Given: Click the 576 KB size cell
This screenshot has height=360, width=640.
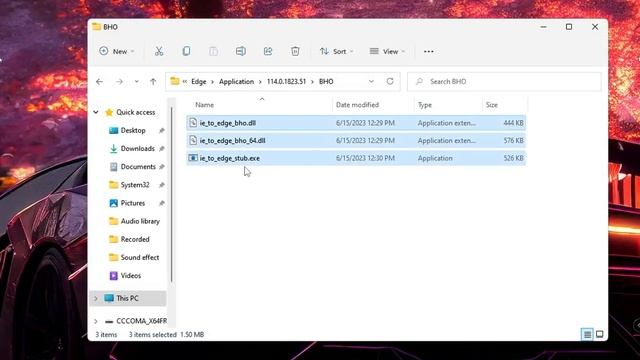Looking at the screenshot, I should click(x=513, y=140).
